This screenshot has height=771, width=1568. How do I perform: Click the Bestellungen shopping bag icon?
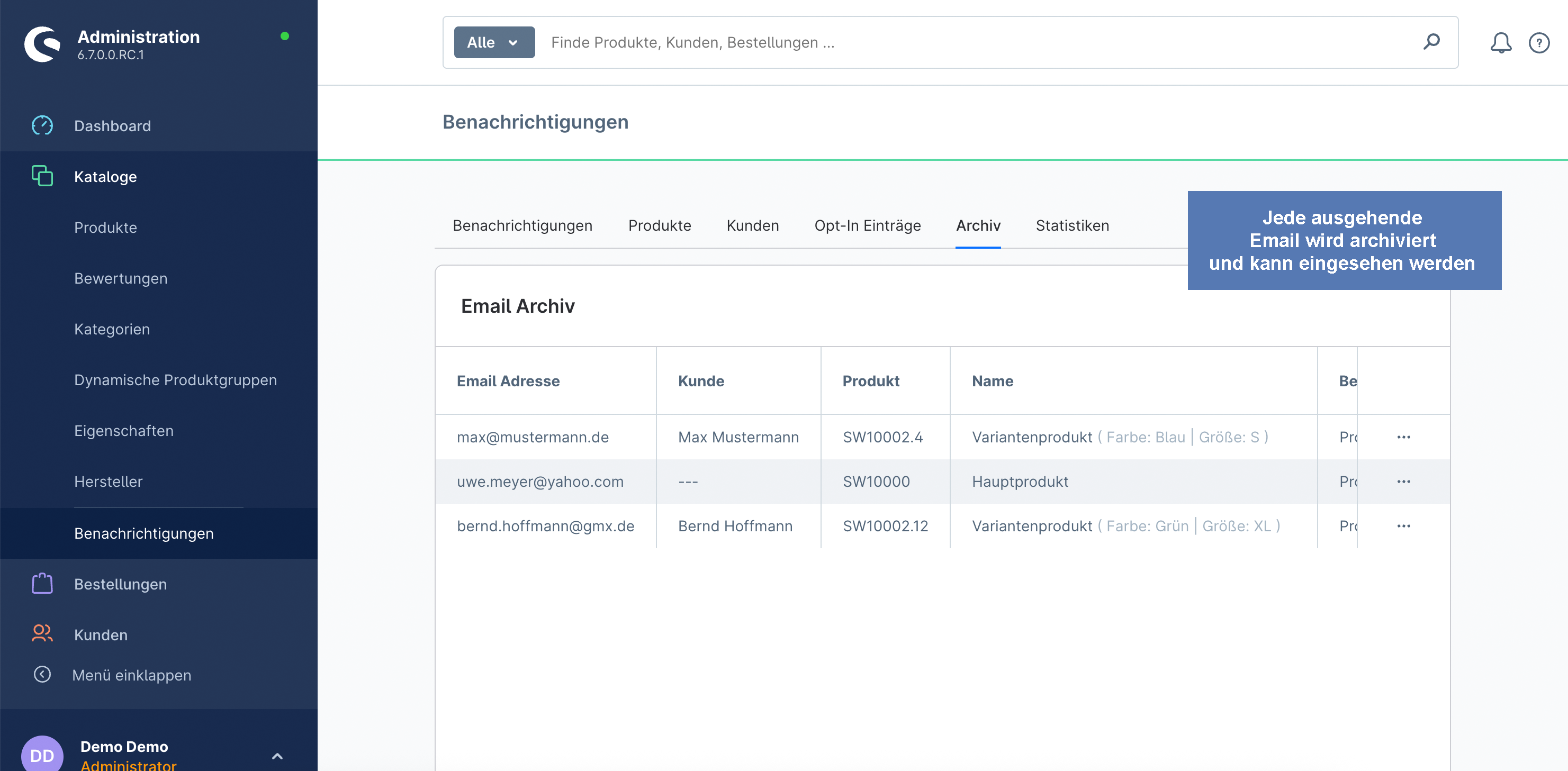pyautogui.click(x=42, y=584)
